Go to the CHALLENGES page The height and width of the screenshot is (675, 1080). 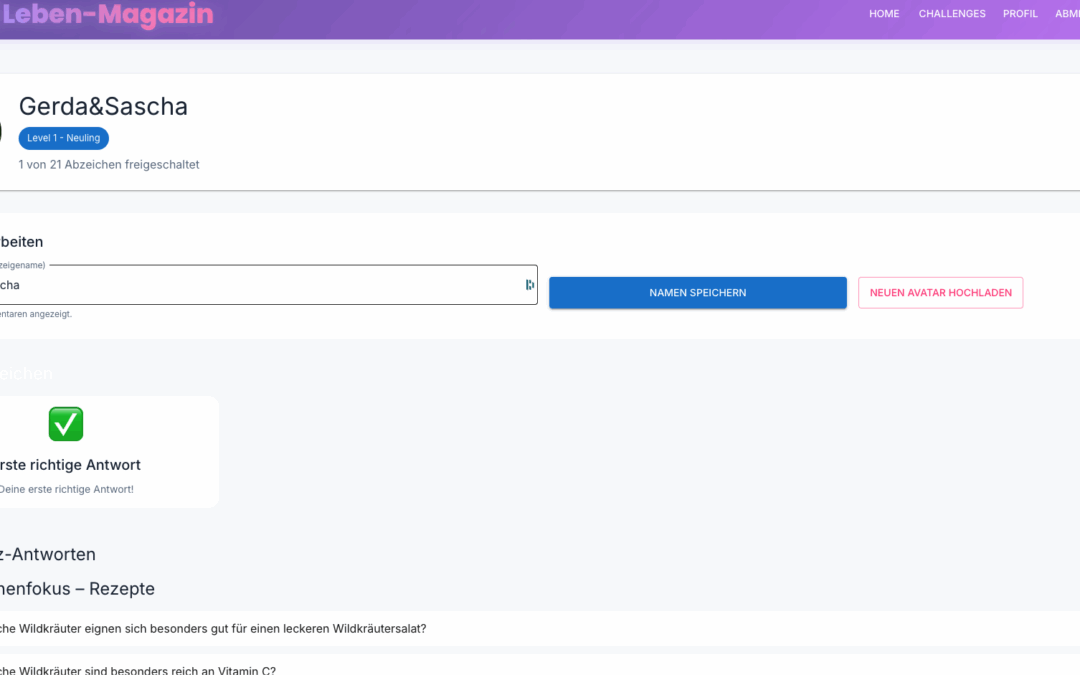952,14
